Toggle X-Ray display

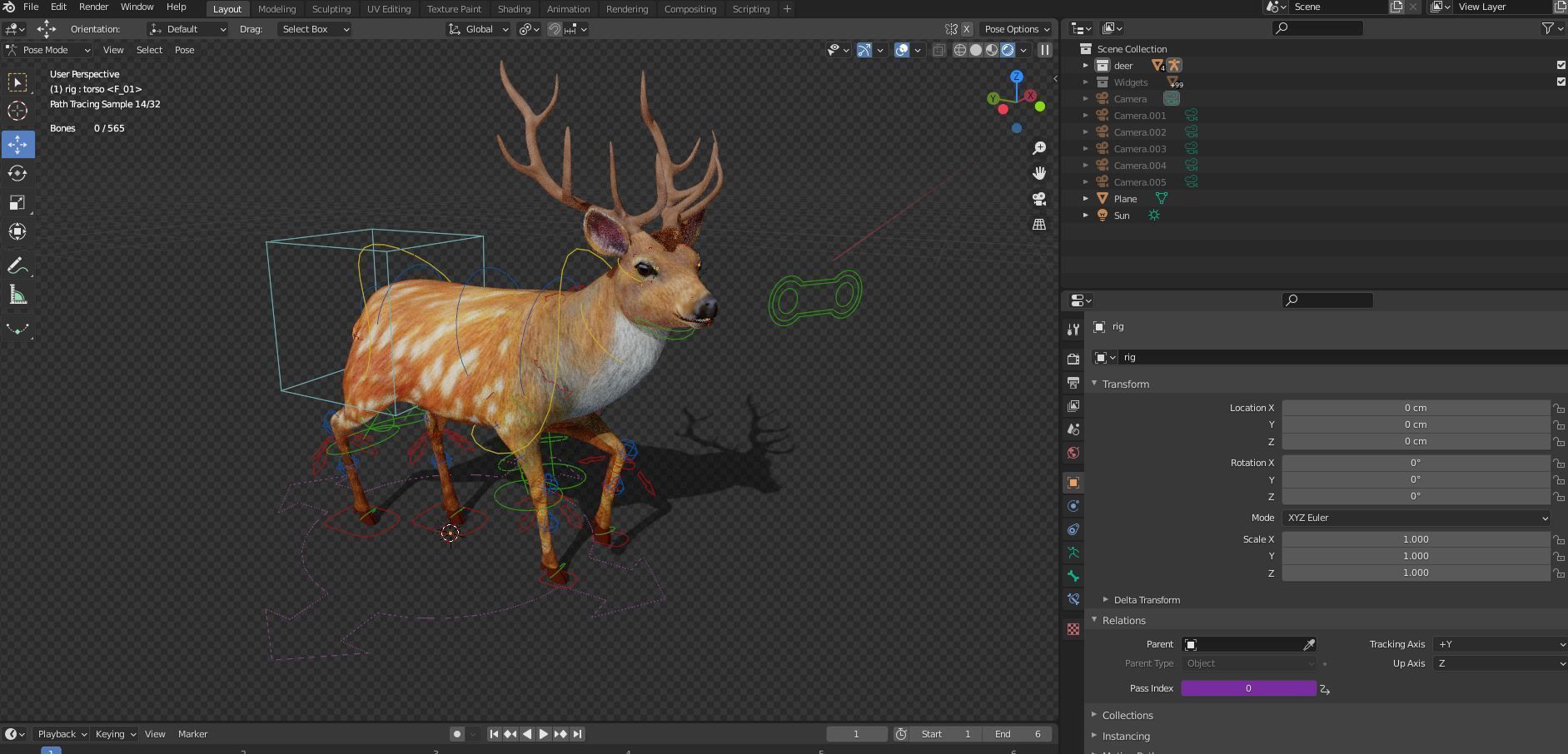pyautogui.click(x=938, y=50)
